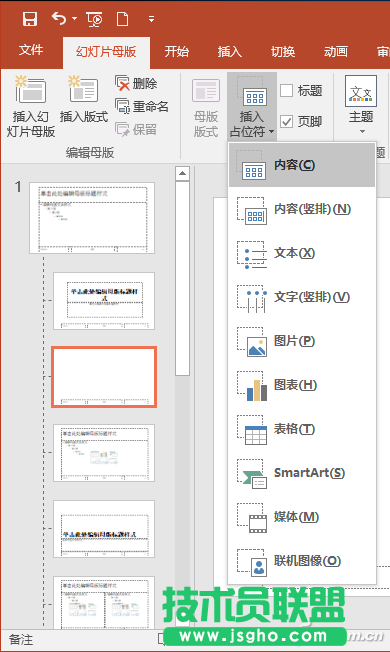Image resolution: width=390 pixels, height=652 pixels.
Task: Start slideshow from beginning icon
Action: click(94, 19)
